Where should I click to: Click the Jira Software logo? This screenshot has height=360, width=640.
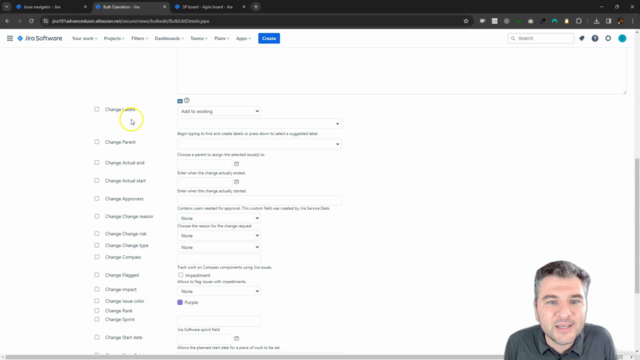[40, 38]
